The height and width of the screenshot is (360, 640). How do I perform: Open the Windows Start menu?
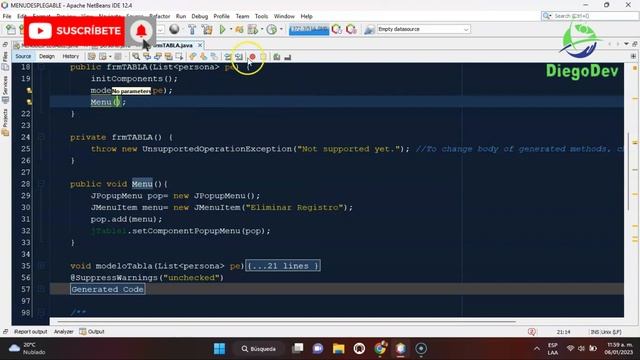(219, 349)
